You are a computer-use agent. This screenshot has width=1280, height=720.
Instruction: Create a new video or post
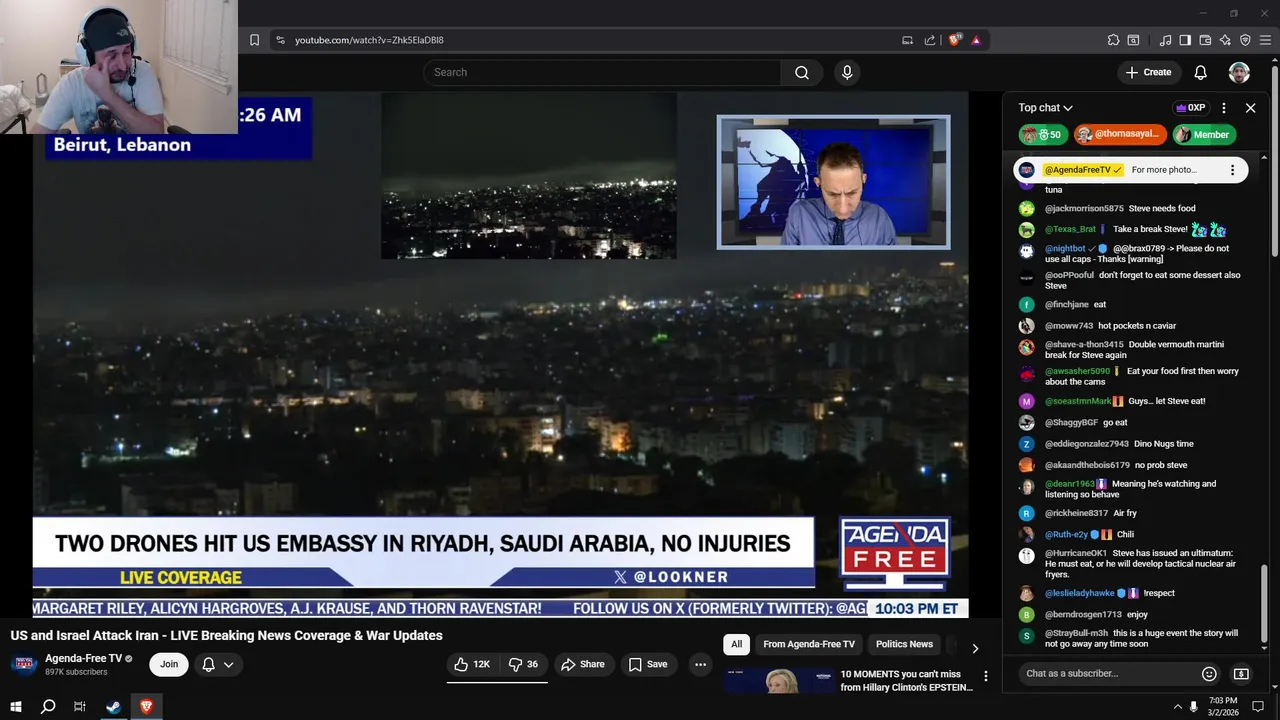pyautogui.click(x=1148, y=72)
